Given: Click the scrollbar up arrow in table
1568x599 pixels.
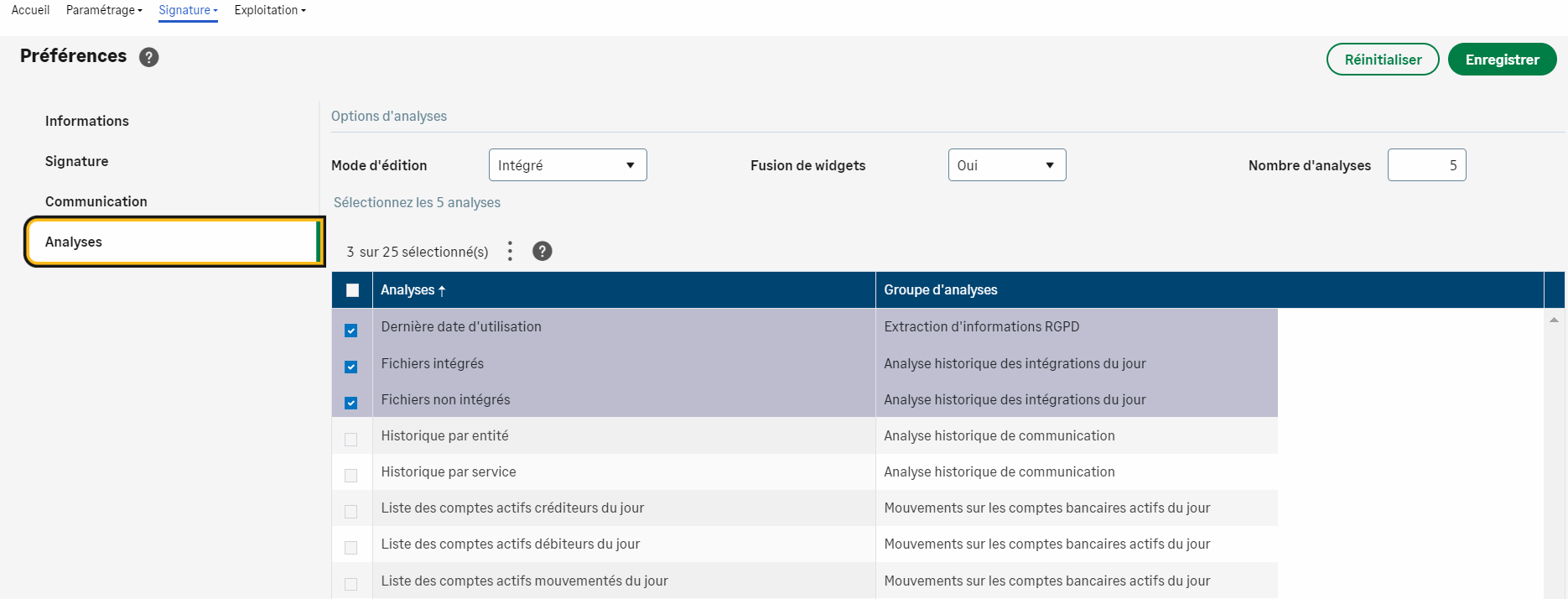Looking at the screenshot, I should click(1554, 320).
